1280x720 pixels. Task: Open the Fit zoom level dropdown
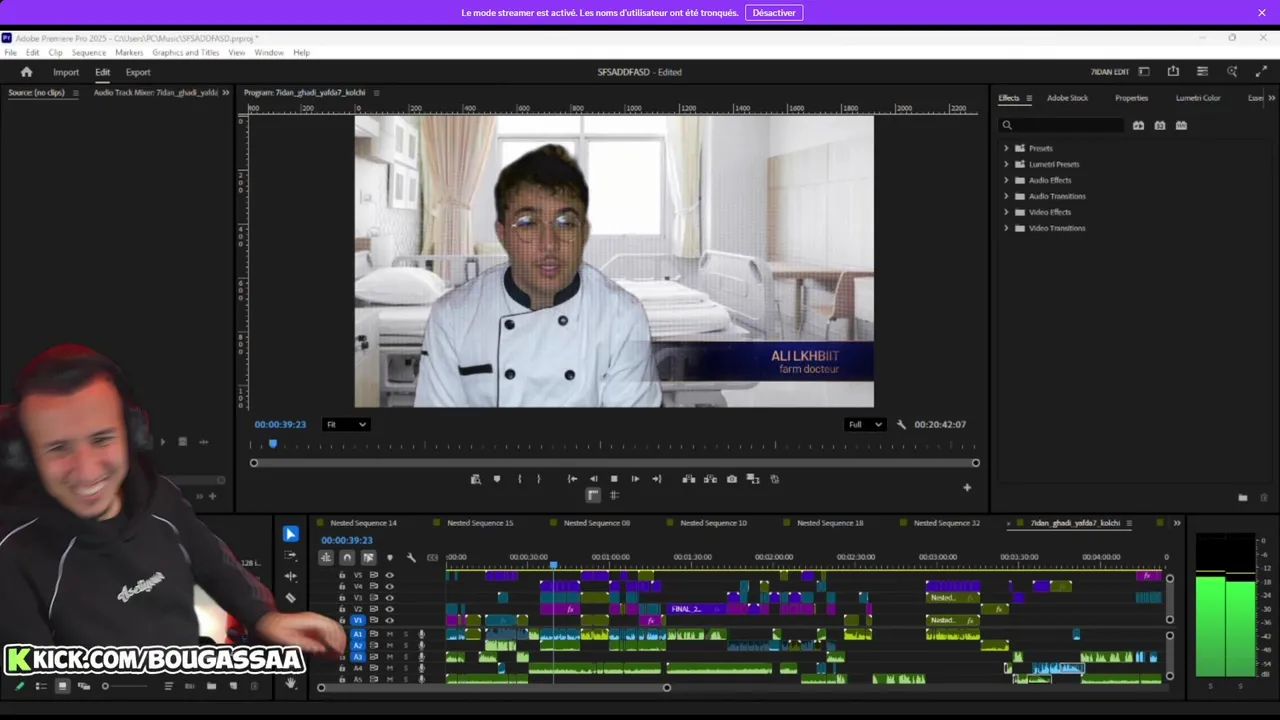346,424
